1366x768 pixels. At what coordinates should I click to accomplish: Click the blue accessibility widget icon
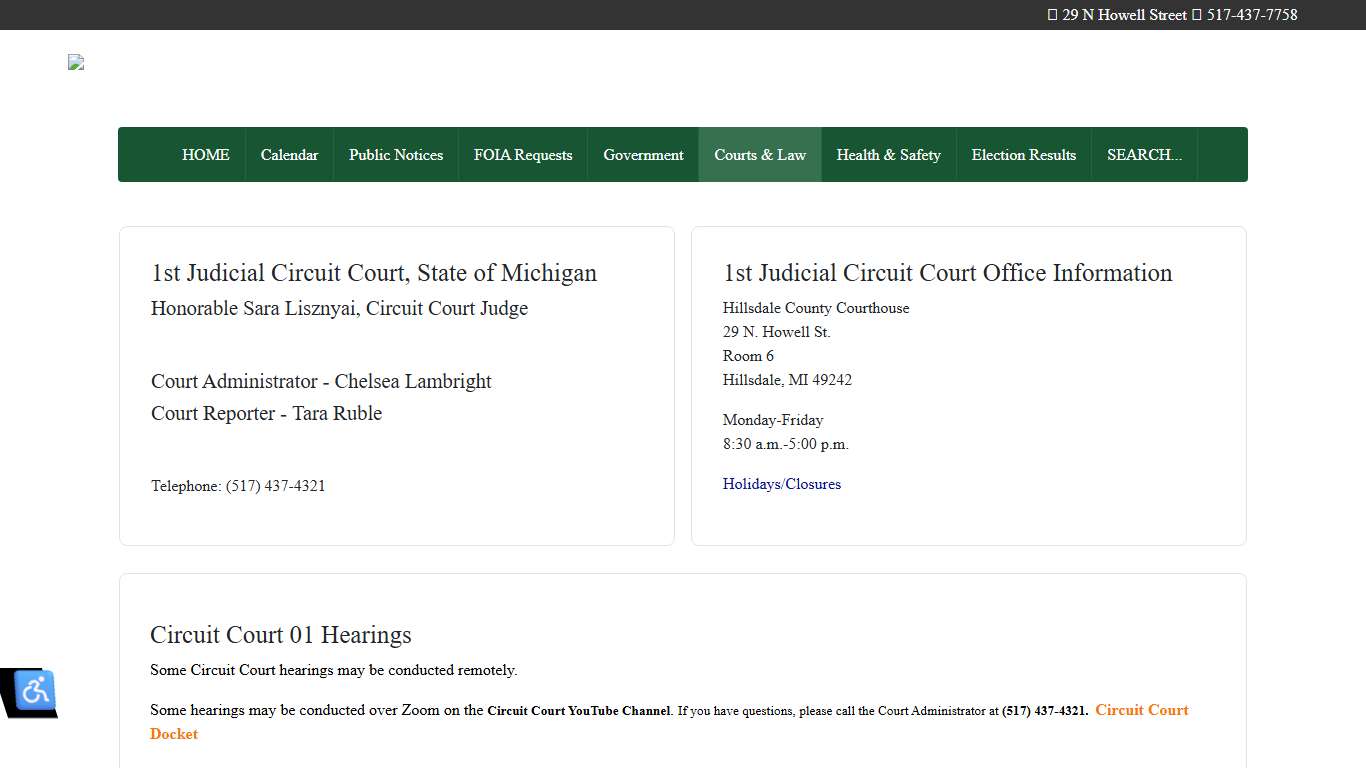[x=33, y=691]
